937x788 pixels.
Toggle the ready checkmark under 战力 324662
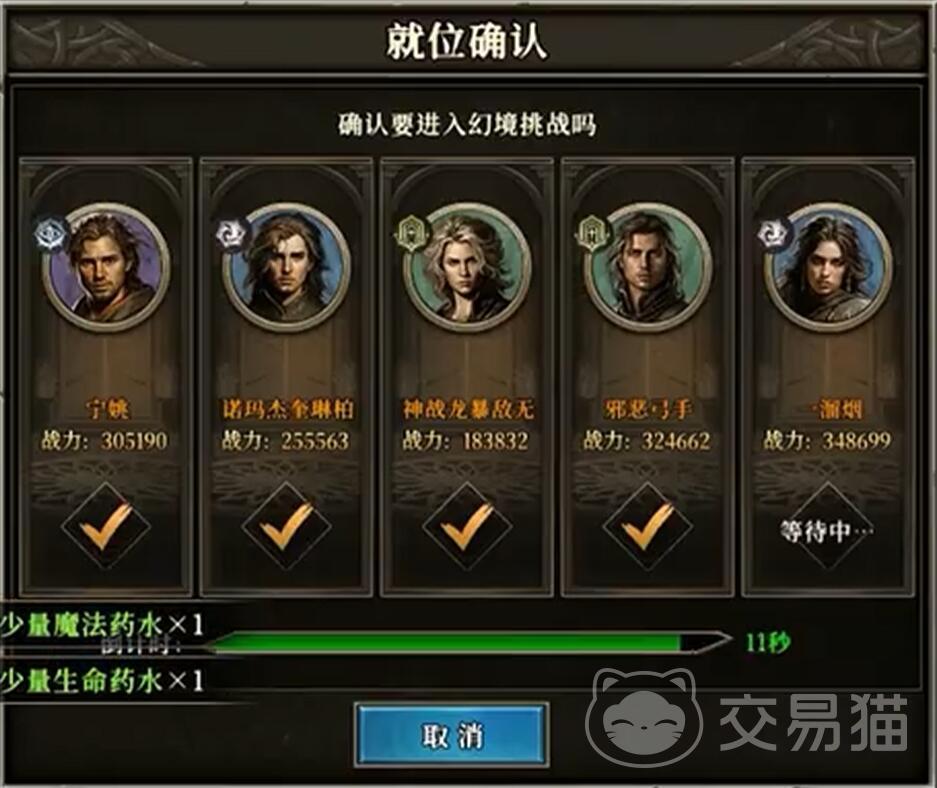pos(647,526)
